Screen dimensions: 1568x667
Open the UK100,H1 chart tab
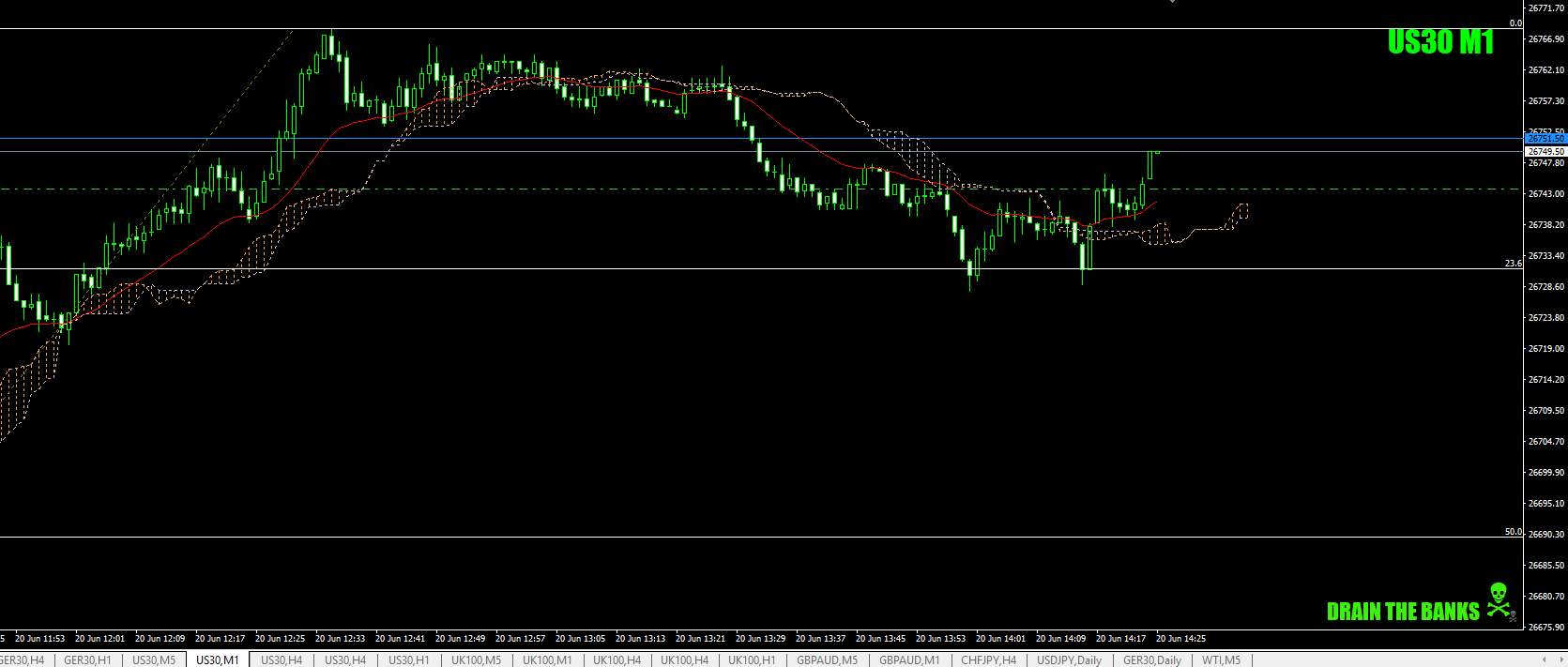pyautogui.click(x=753, y=660)
